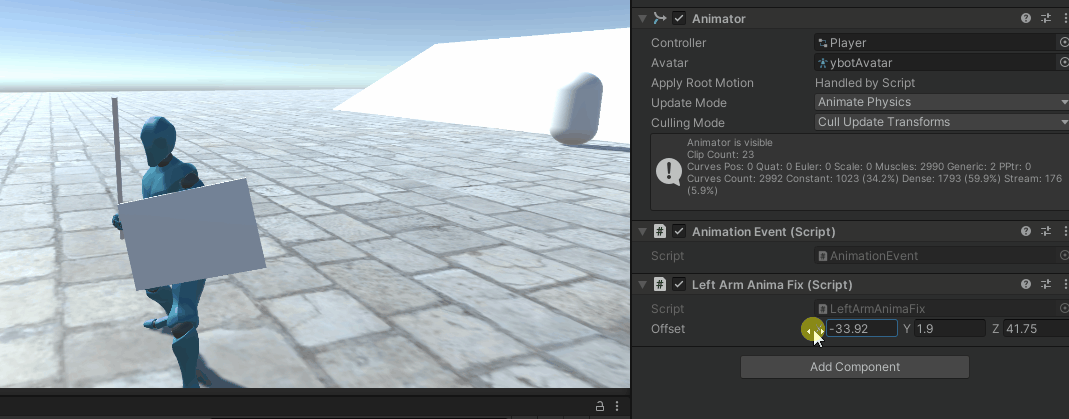This screenshot has height=419, width=1069.
Task: Open Animator preset settings sliders icon
Action: (1046, 18)
